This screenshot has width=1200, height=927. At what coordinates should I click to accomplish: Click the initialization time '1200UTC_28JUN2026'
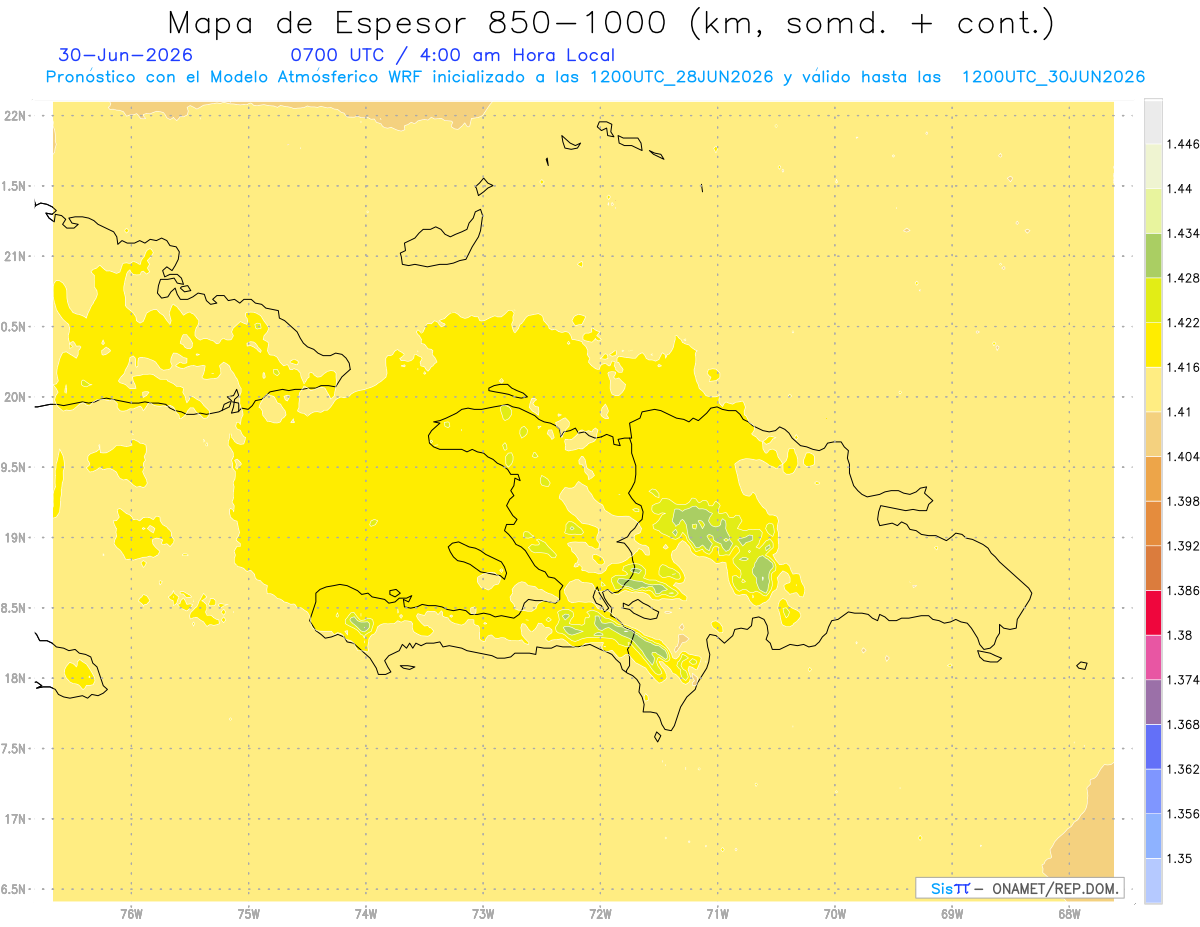click(x=682, y=77)
